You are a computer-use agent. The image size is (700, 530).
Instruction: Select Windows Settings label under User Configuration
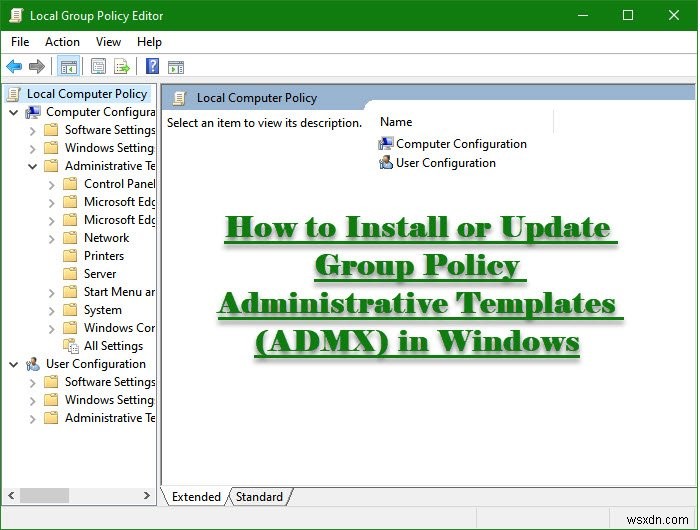[x=110, y=400]
